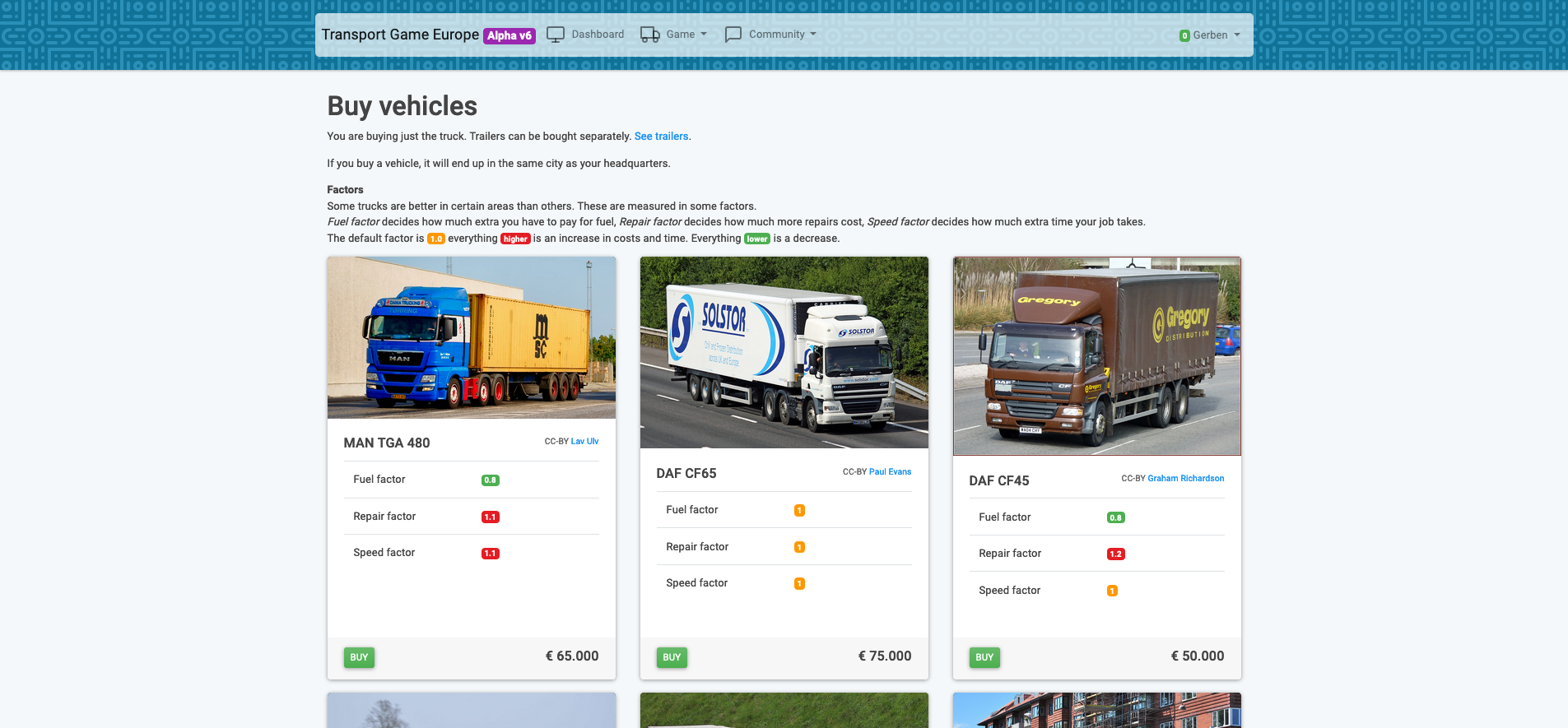This screenshot has height=728, width=1568.
Task: Click DAF CF65 fuel factor badge
Action: [x=799, y=511]
